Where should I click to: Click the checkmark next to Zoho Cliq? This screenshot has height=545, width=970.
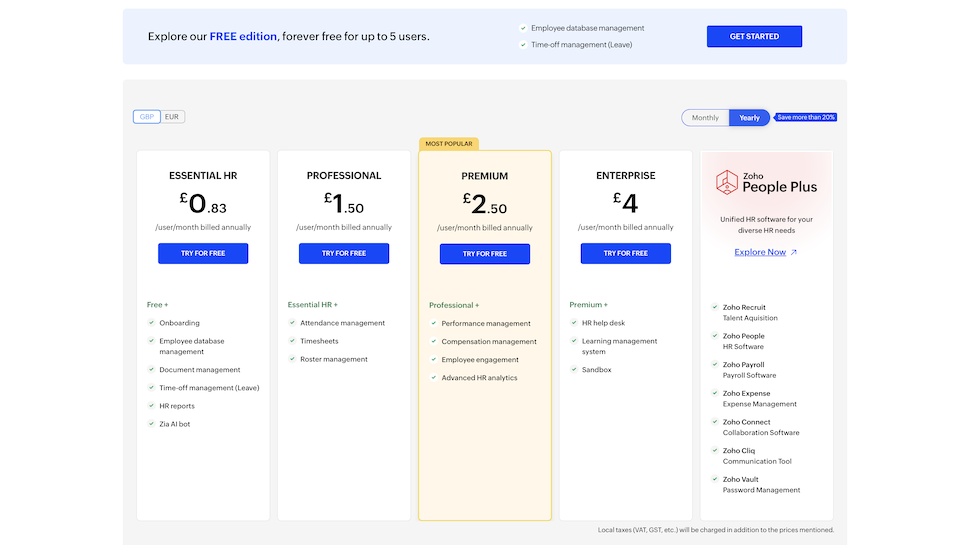[715, 450]
